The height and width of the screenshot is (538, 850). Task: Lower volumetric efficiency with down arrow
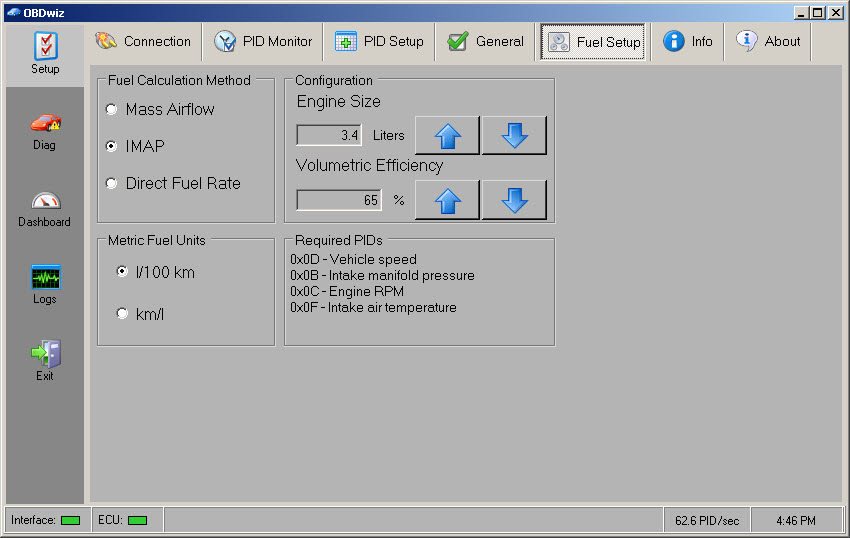click(x=514, y=200)
